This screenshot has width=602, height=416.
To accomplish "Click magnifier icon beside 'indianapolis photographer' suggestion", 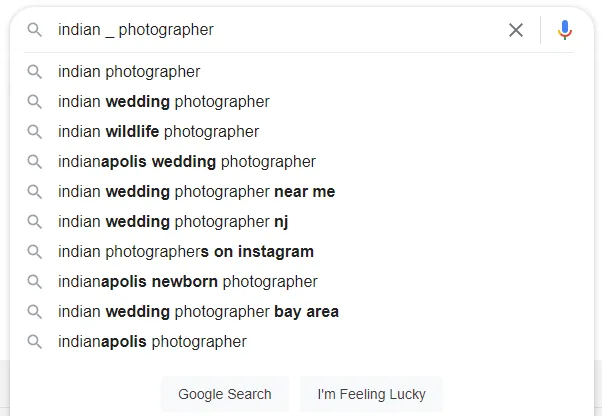I will tap(35, 342).
